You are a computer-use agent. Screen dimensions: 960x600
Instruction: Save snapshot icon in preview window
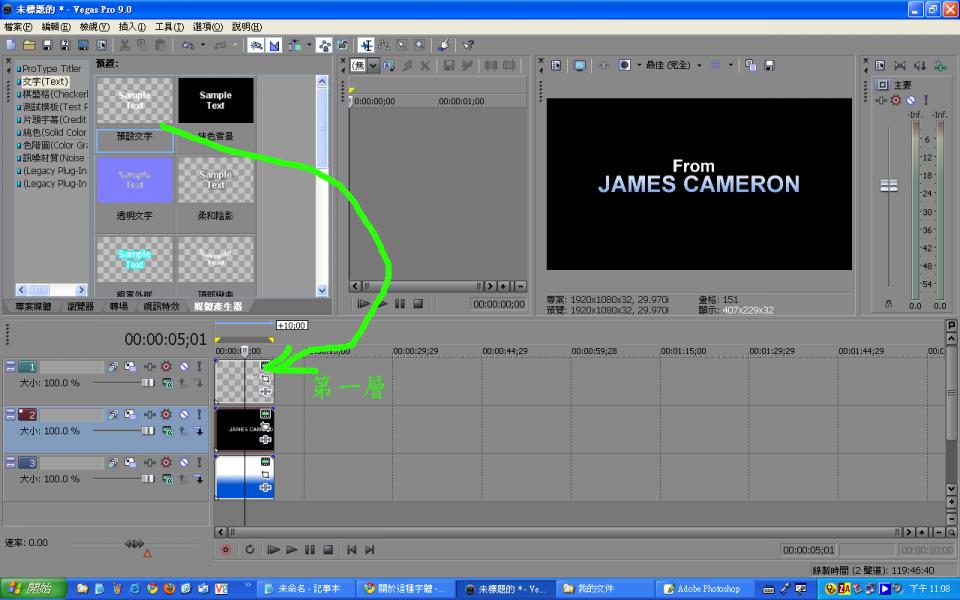point(770,65)
